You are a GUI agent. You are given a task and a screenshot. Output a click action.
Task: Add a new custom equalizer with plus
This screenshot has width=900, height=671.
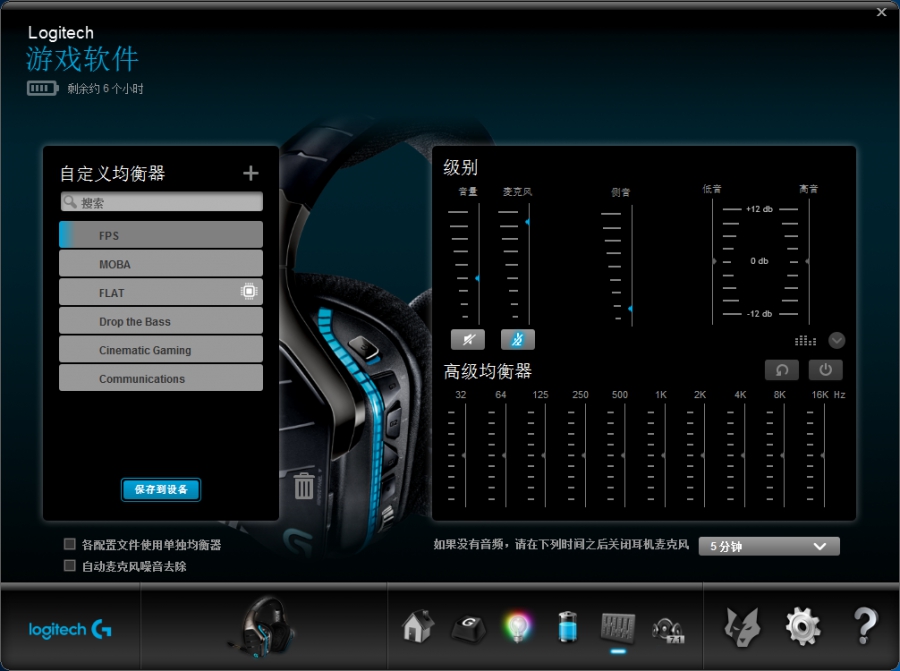coord(250,173)
